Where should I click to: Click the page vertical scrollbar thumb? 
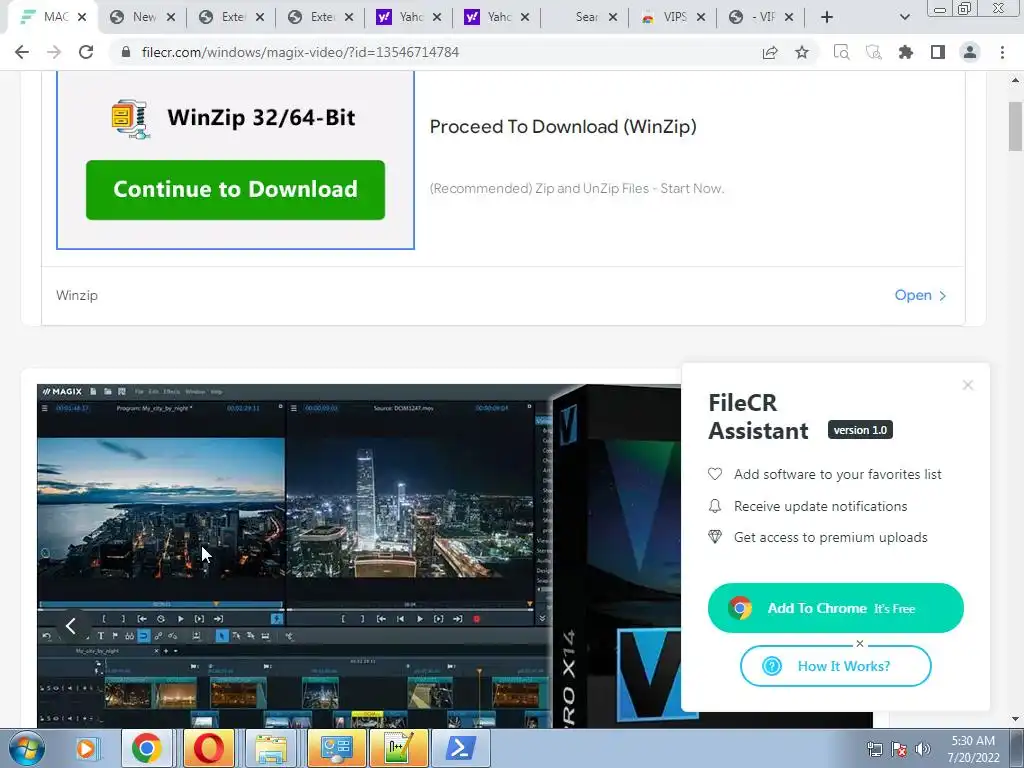[x=1015, y=126]
